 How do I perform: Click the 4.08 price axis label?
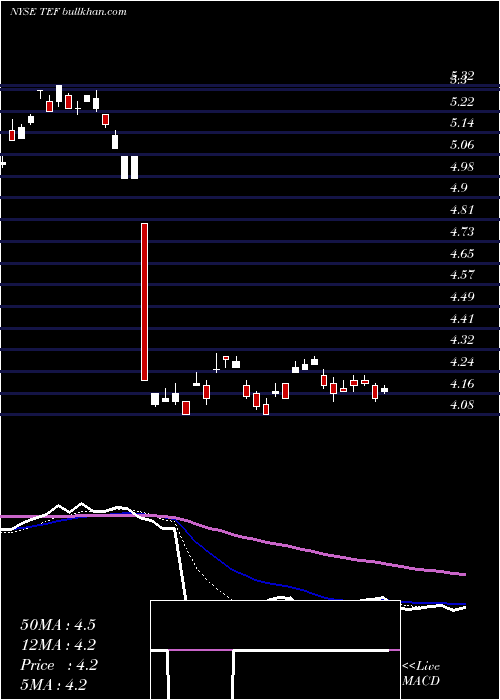(462, 405)
